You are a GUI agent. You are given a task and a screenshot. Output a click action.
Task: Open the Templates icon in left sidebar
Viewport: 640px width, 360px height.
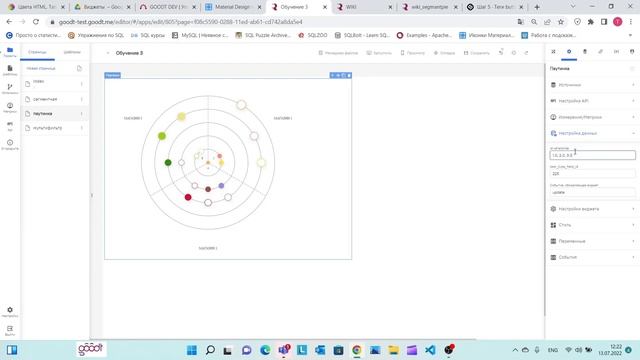click(10, 70)
